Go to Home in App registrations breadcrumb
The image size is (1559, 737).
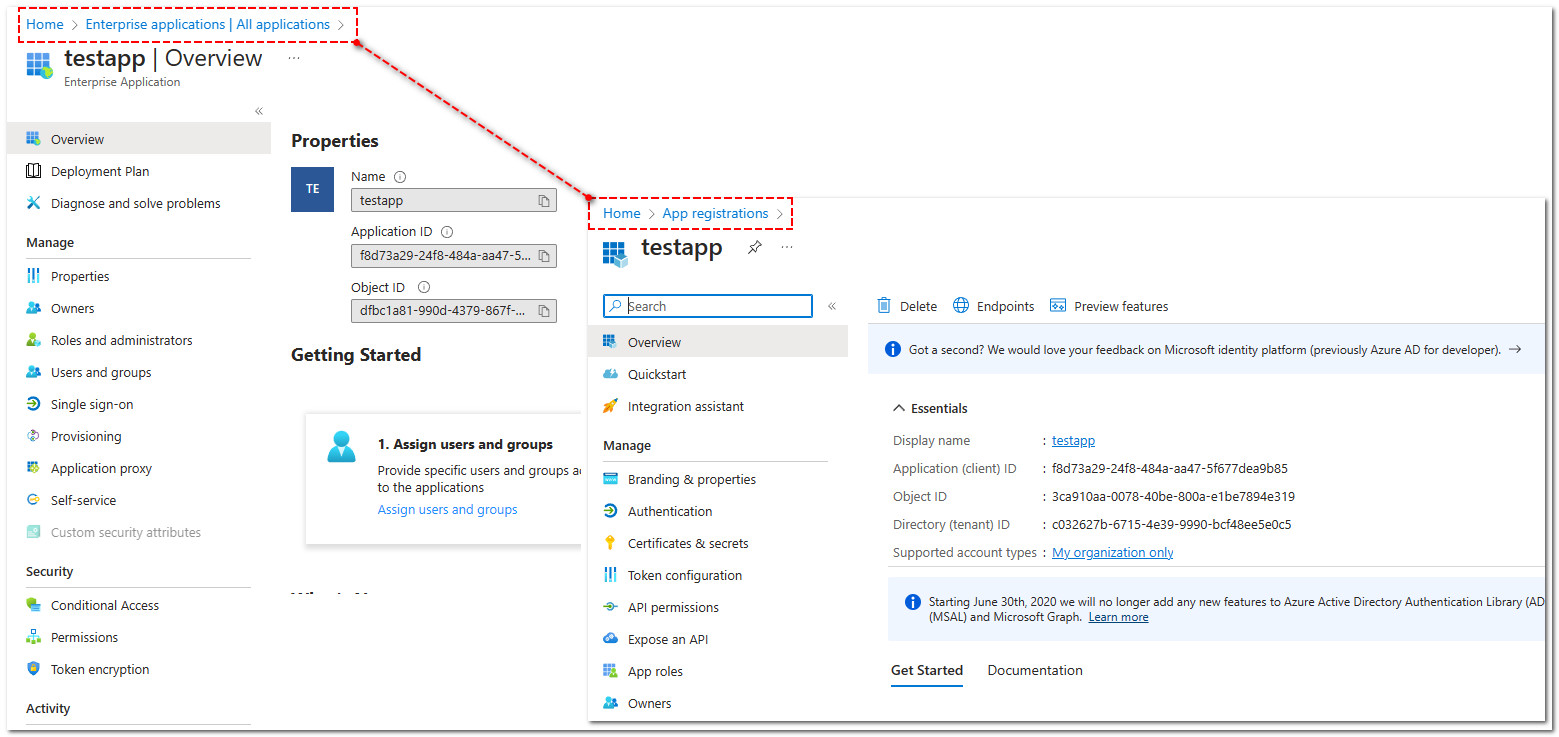click(x=621, y=213)
